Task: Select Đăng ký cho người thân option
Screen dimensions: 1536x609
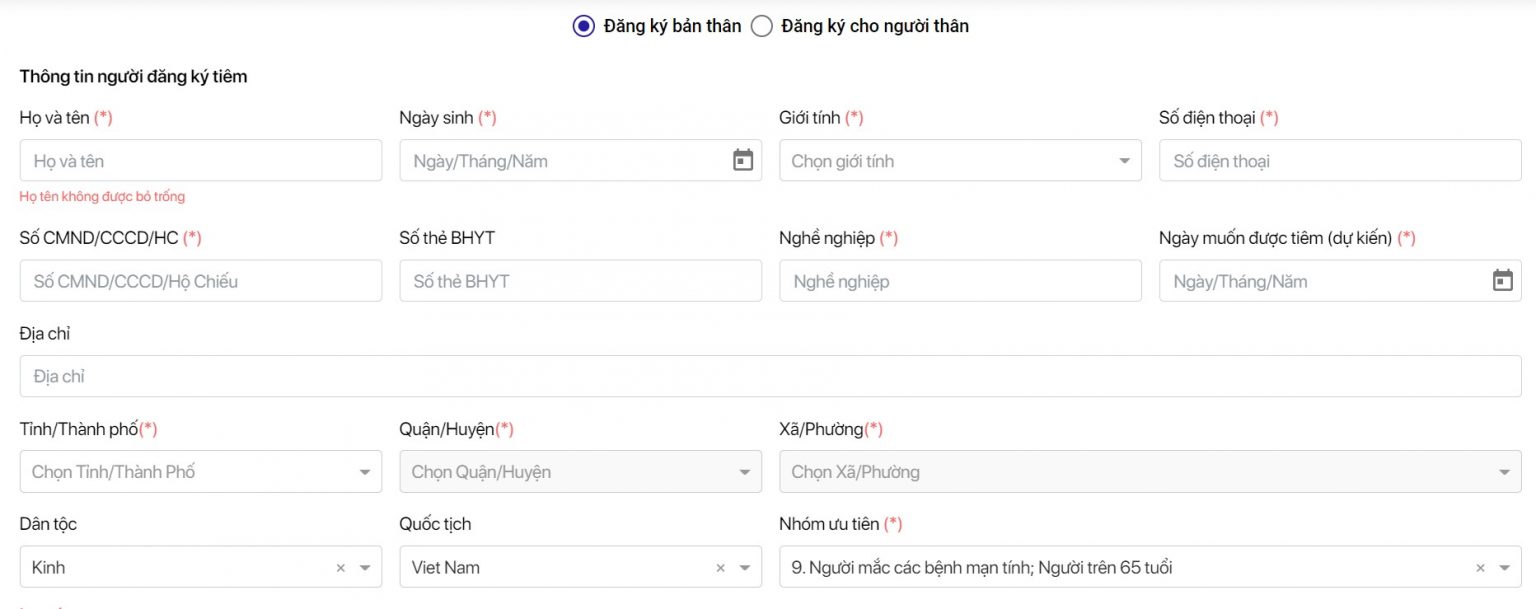Action: click(762, 26)
